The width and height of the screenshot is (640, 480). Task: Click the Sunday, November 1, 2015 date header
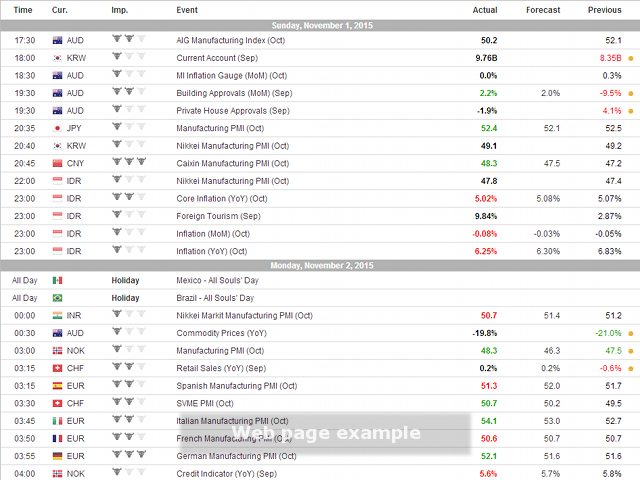pos(322,25)
